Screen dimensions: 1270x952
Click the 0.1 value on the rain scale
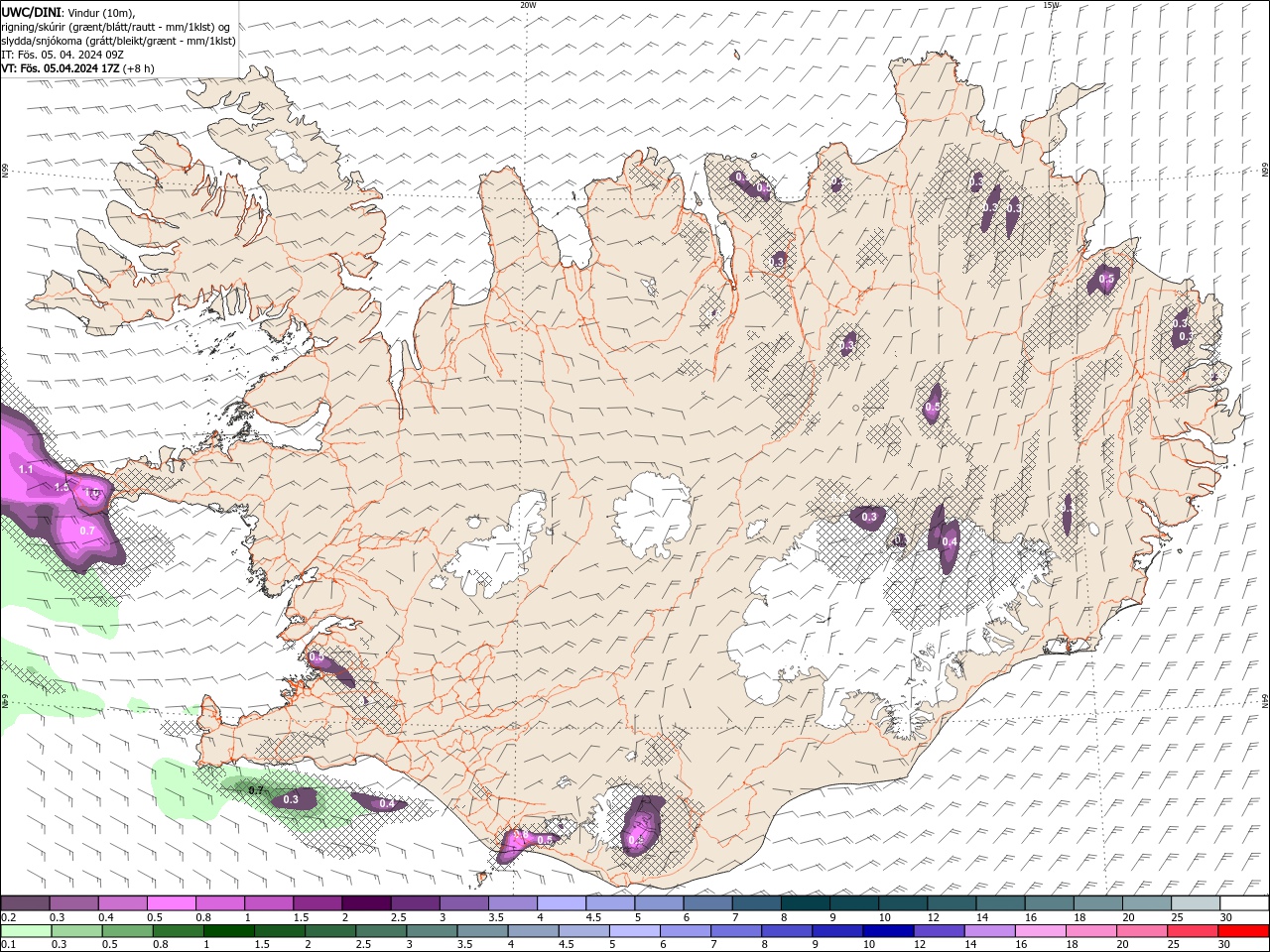(8, 945)
